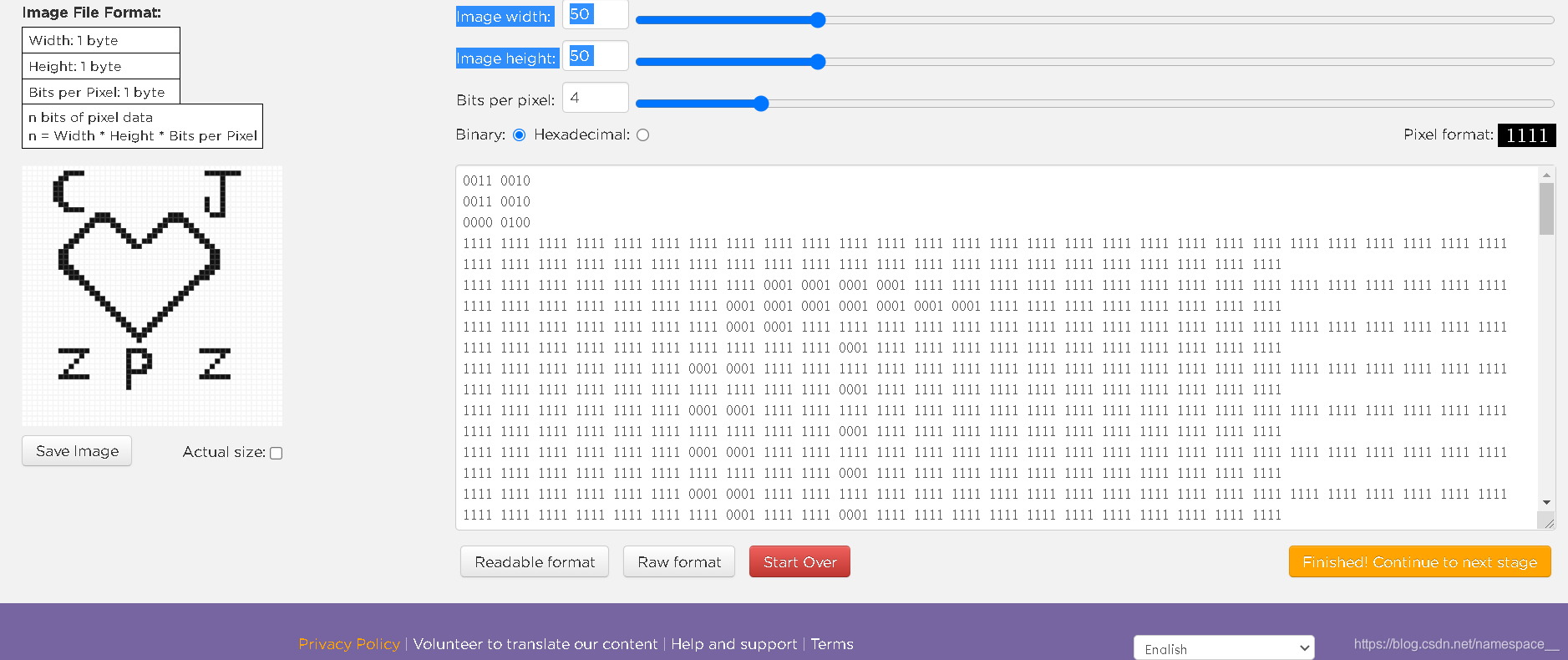The height and width of the screenshot is (660, 1568).
Task: Click the 'Image width:' label
Action: (x=504, y=17)
